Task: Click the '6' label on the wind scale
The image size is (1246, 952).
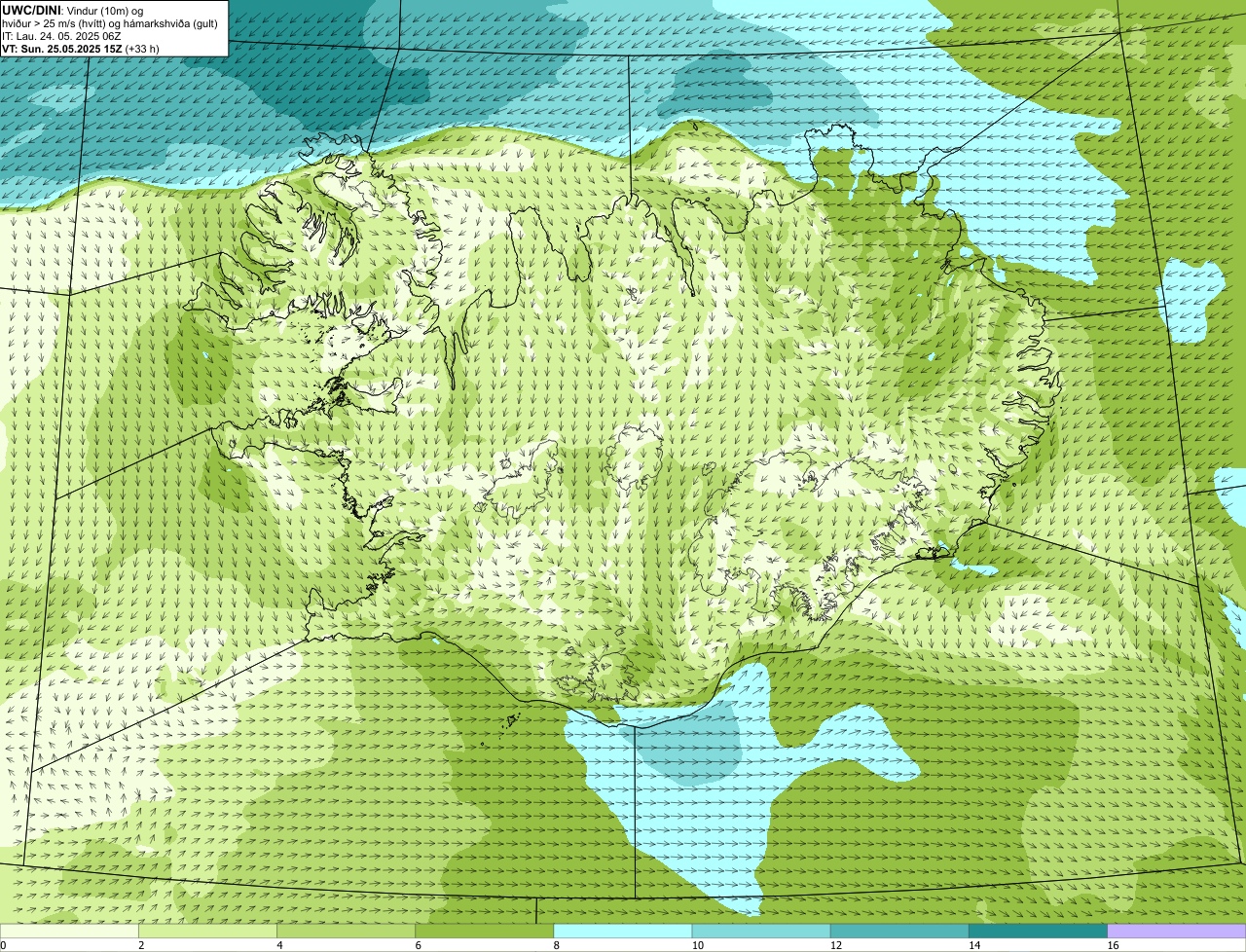Action: click(x=419, y=945)
